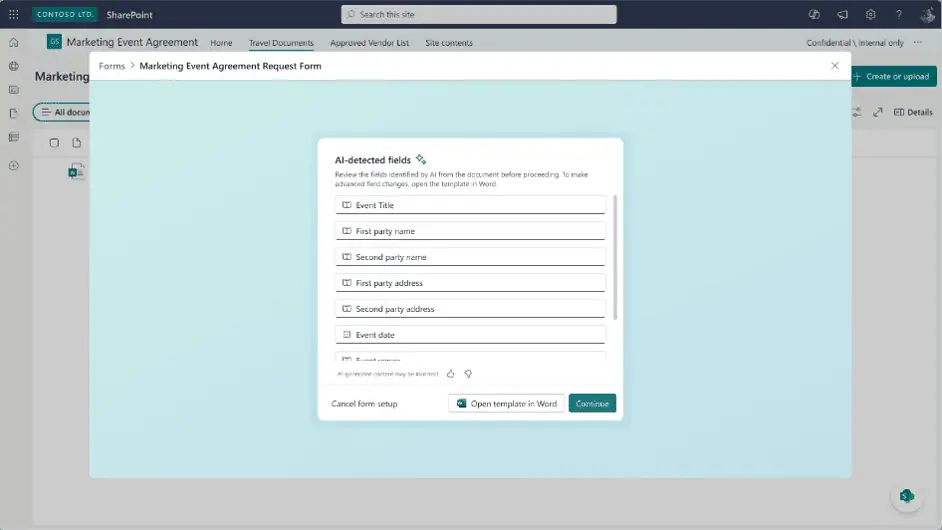
Task: Click the lists icon in the left rail
Action: coord(14,137)
